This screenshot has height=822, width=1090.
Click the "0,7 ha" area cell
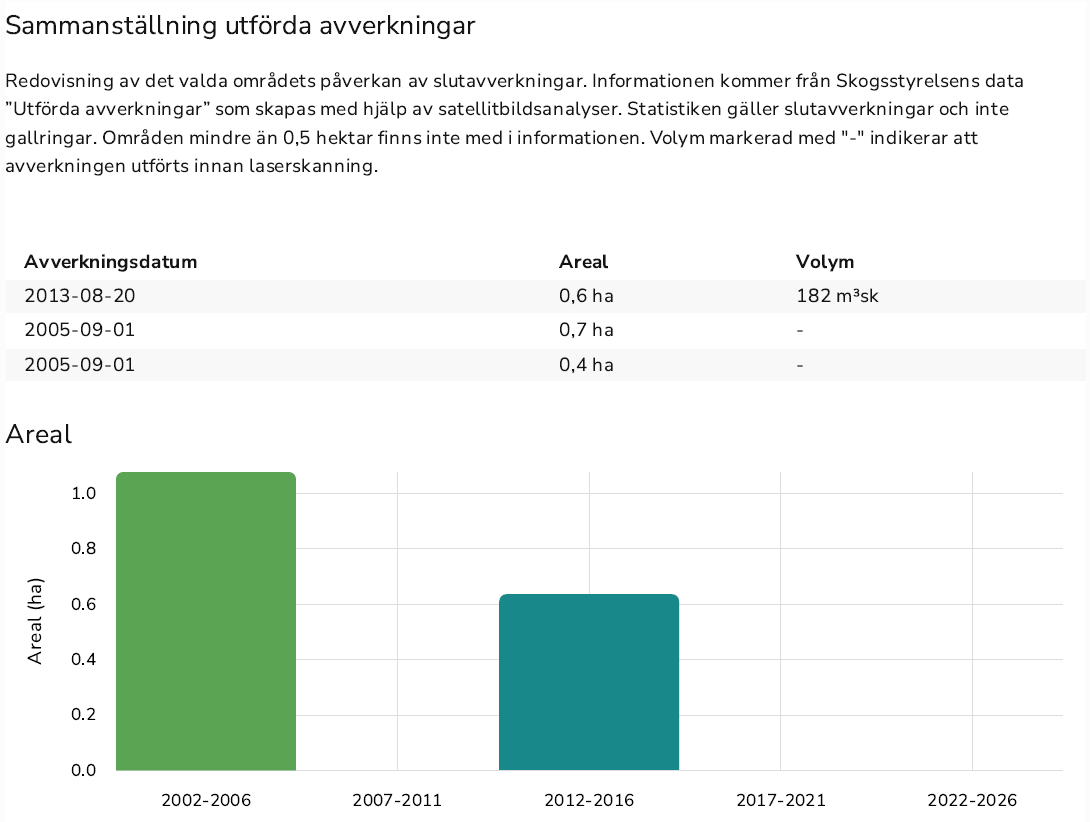[x=586, y=330]
